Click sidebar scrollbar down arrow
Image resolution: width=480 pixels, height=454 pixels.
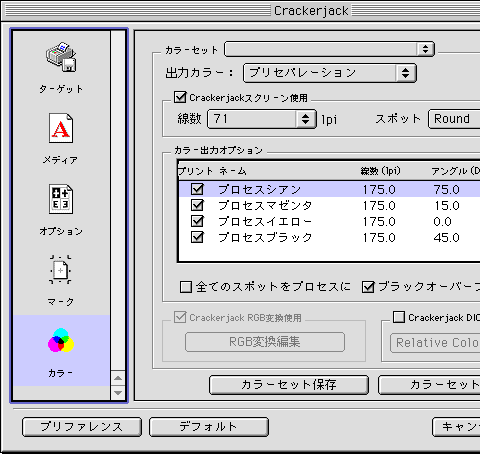pos(118,393)
